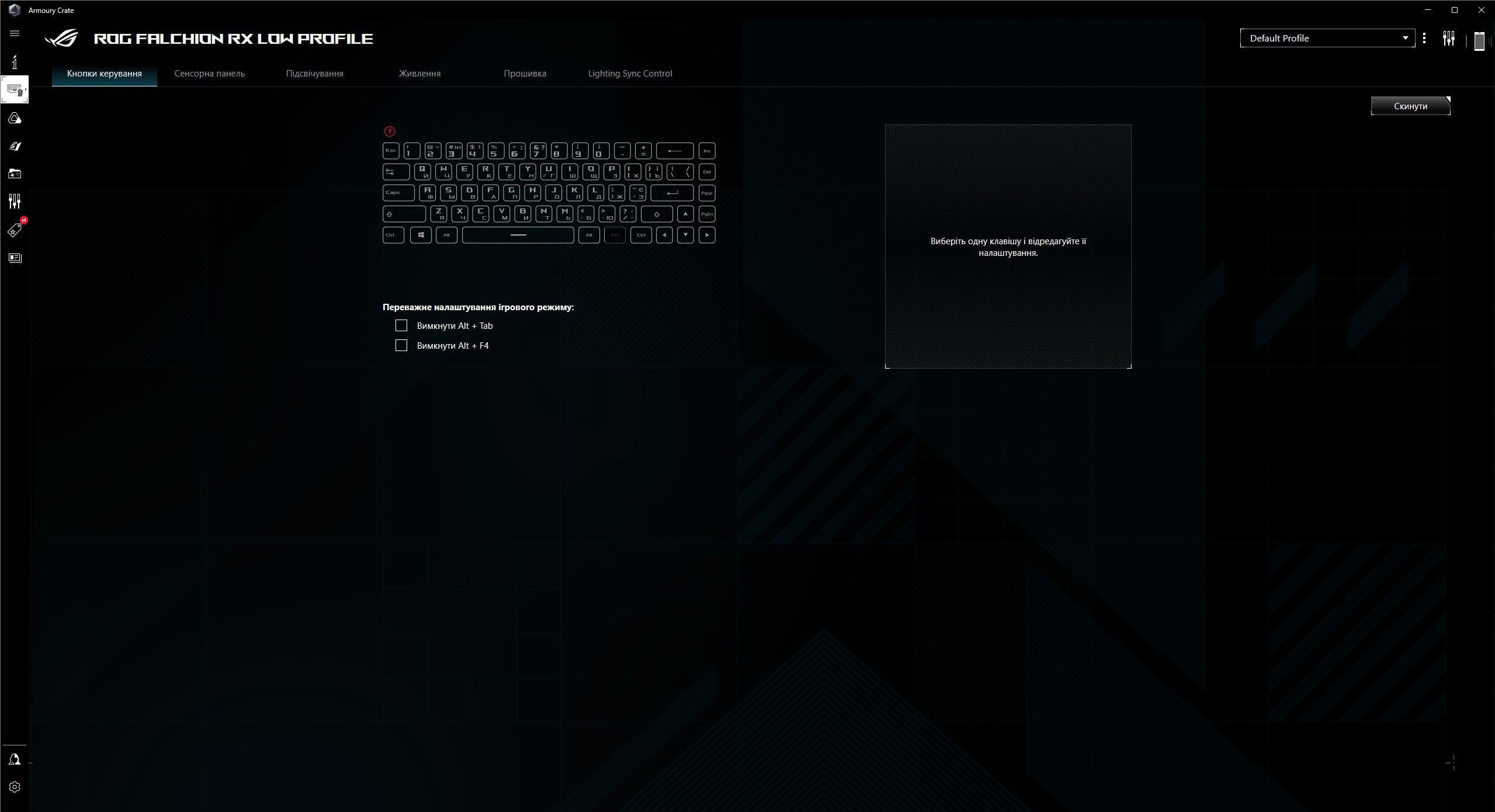
Task: Select the left Ctrl key on layout
Action: tap(393, 235)
